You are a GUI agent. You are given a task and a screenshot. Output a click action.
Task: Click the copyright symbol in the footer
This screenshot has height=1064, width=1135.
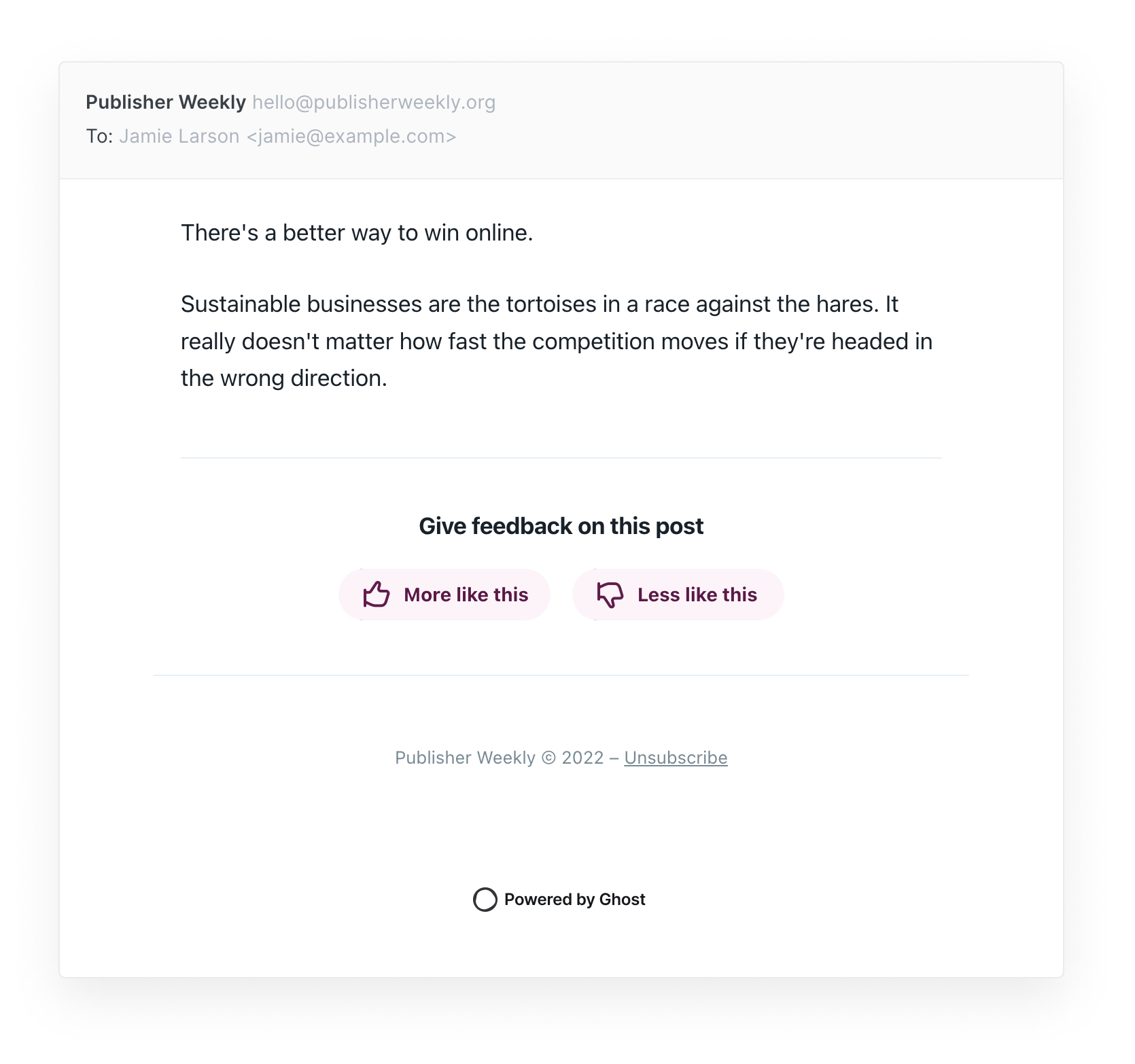548,758
